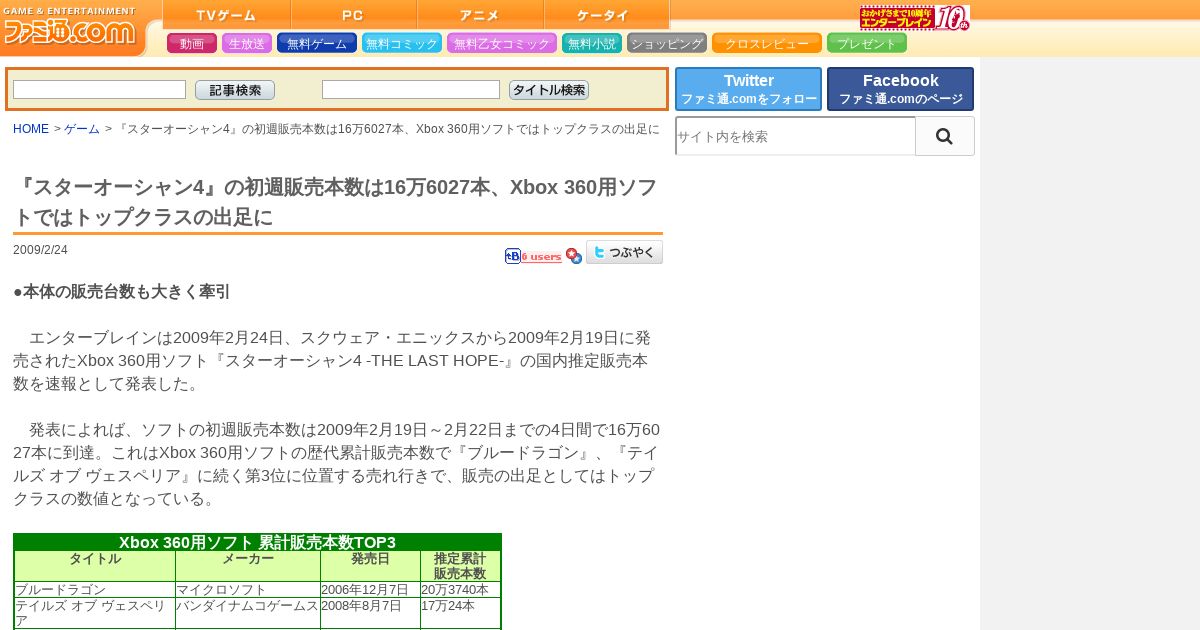Open the Famitsu.com logo home link
This screenshot has width=1200, height=630.
pyautogui.click(x=68, y=29)
